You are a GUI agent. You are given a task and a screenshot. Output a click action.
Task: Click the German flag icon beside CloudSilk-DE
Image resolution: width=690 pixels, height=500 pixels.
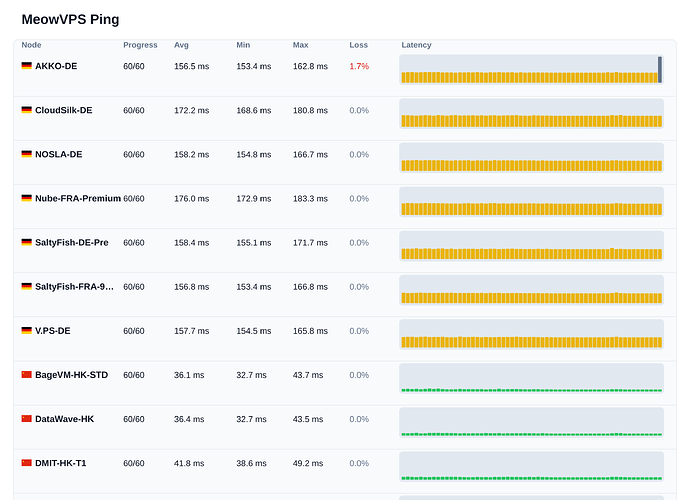click(26, 110)
